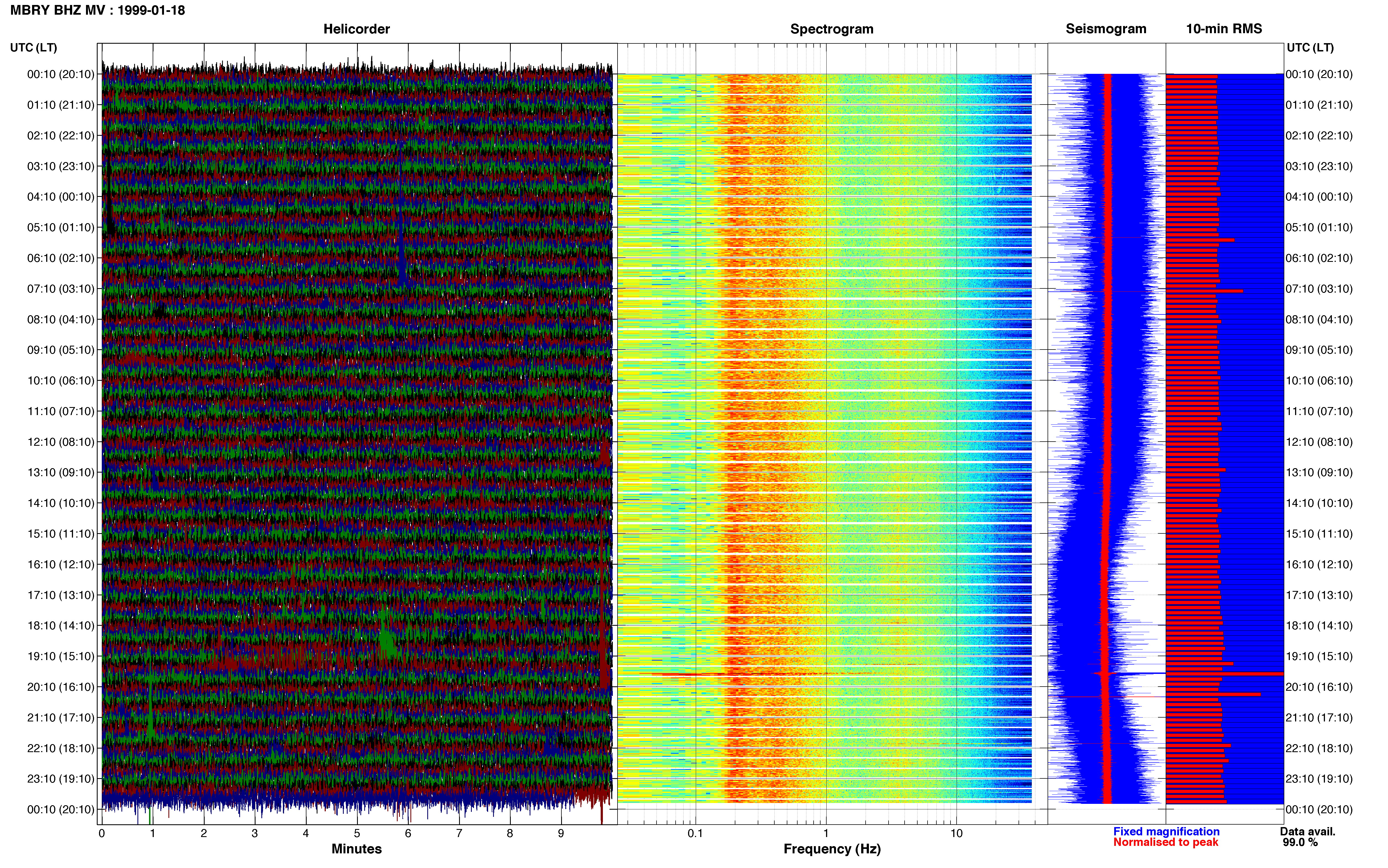Viewport: 1388px width, 868px height.
Task: Click '03:10 (23:10)' on helicorder left axis
Action: [x=61, y=166]
